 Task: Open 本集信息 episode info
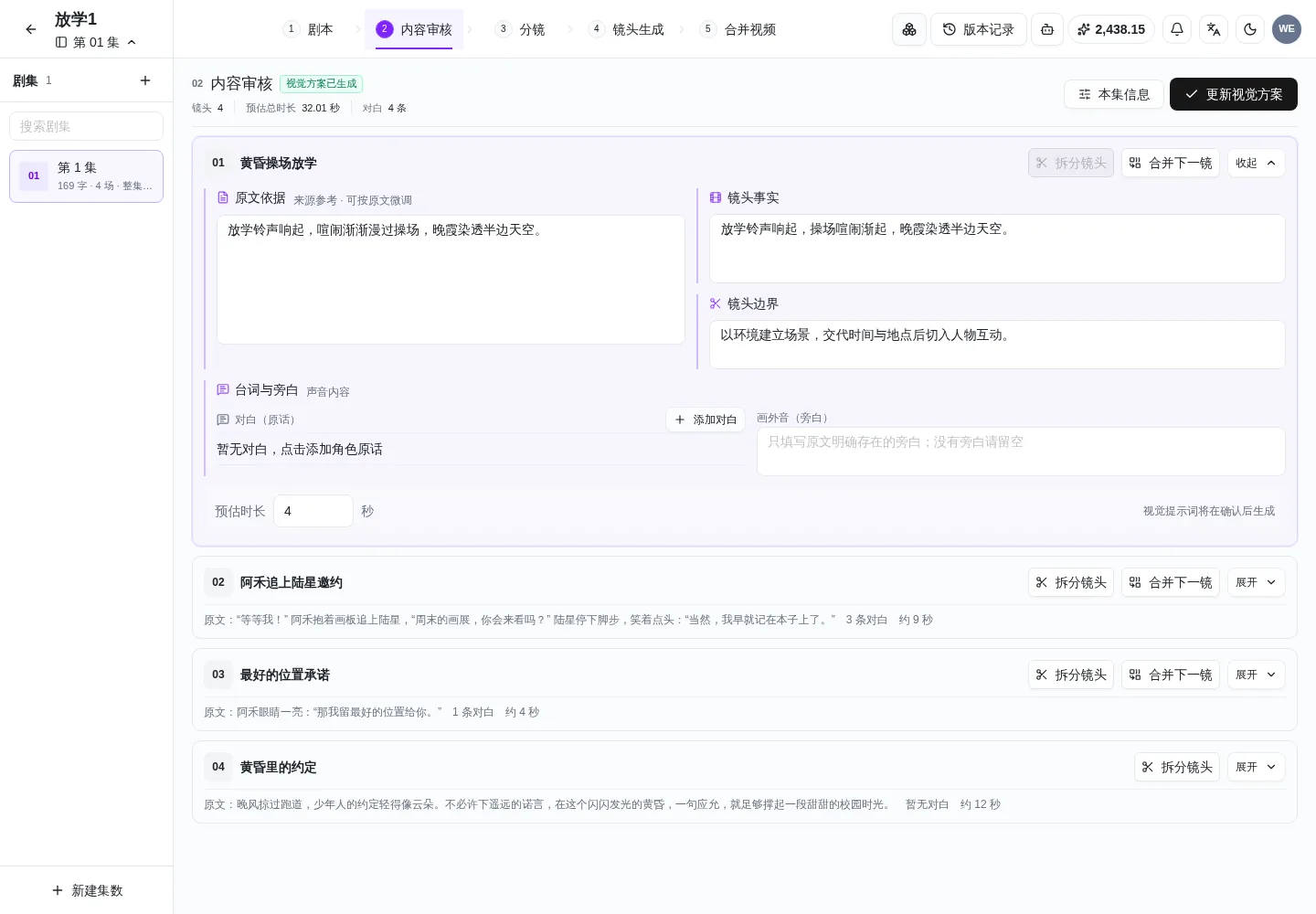pos(1114,94)
